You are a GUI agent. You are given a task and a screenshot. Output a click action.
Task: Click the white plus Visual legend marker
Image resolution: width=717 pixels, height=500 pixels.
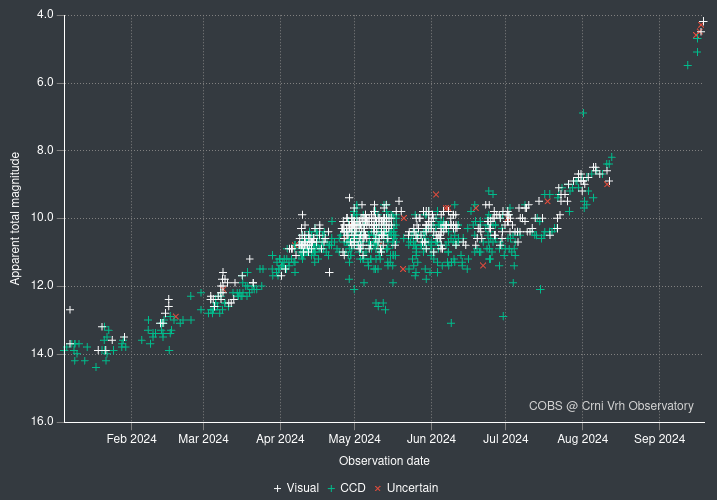(277, 489)
